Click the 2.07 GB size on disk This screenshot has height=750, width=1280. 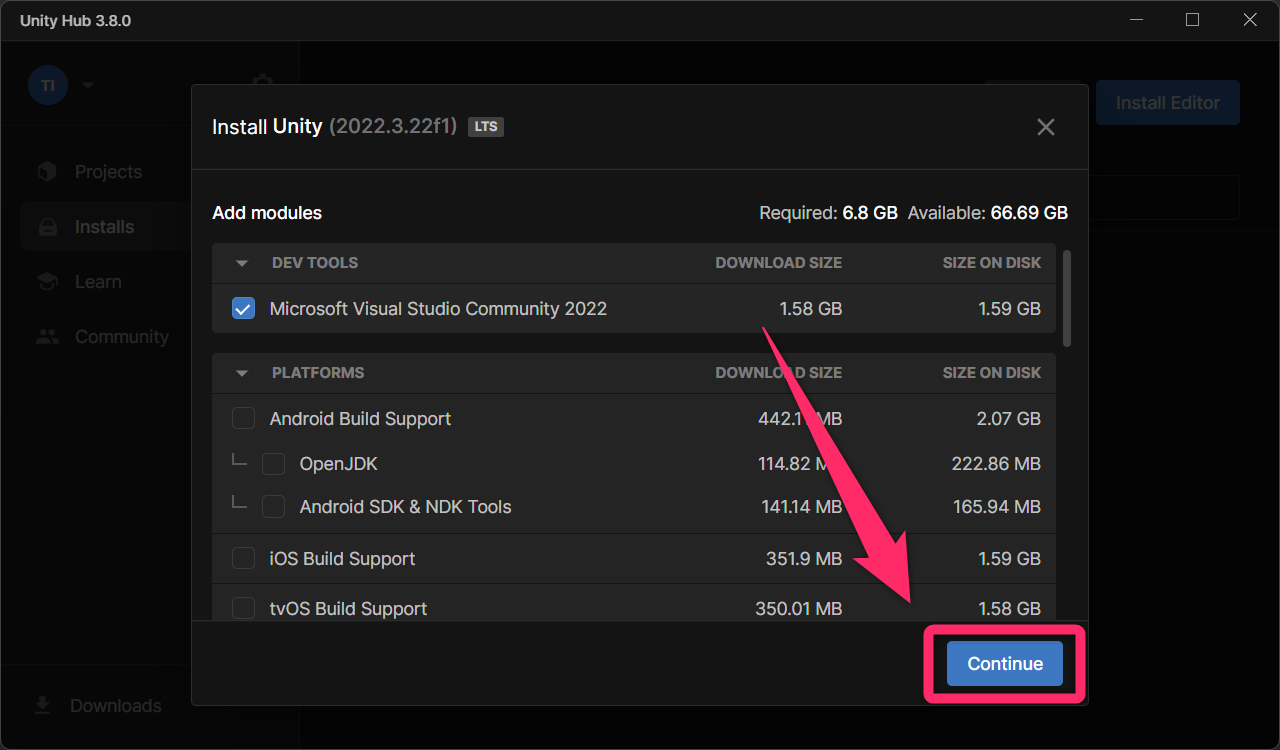click(1009, 419)
